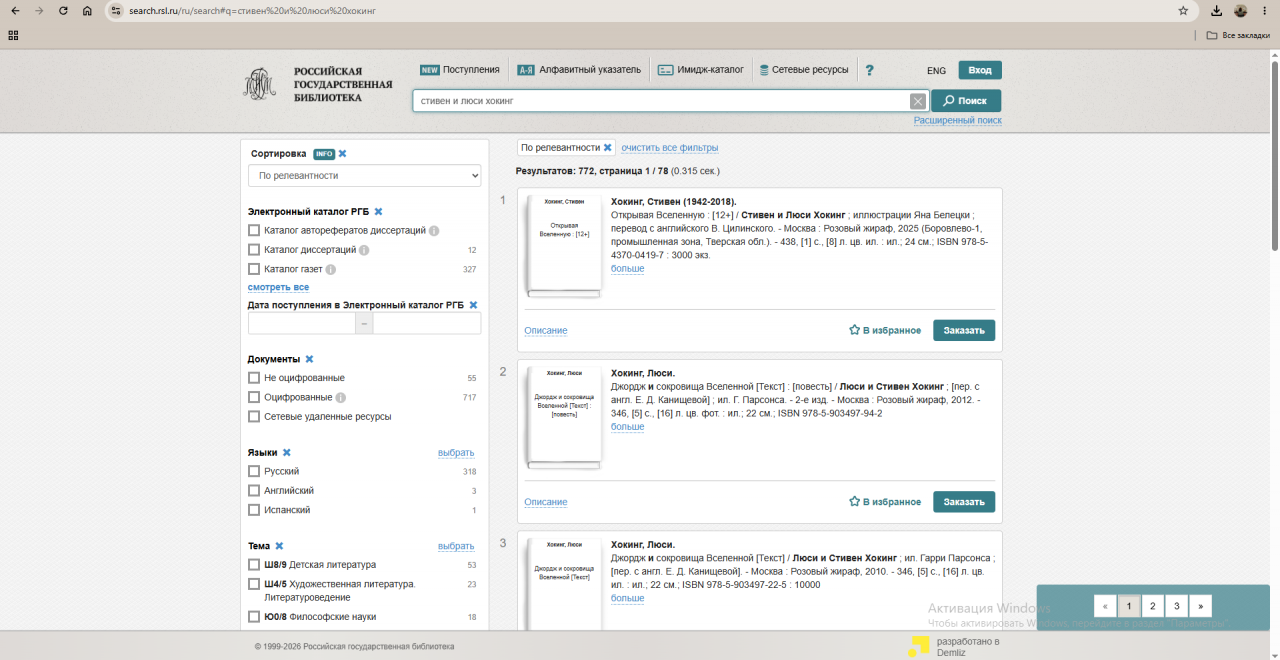The width and height of the screenshot is (1280, 660).
Task: Expand больше for result 3
Action: pos(627,598)
